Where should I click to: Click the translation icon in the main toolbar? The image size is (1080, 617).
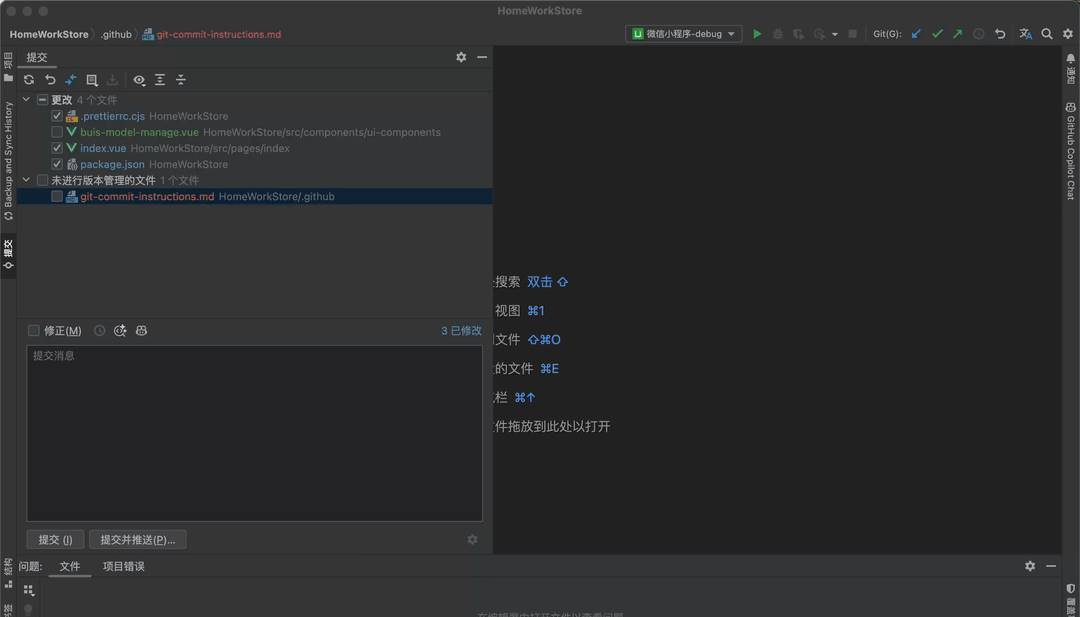coord(1024,33)
